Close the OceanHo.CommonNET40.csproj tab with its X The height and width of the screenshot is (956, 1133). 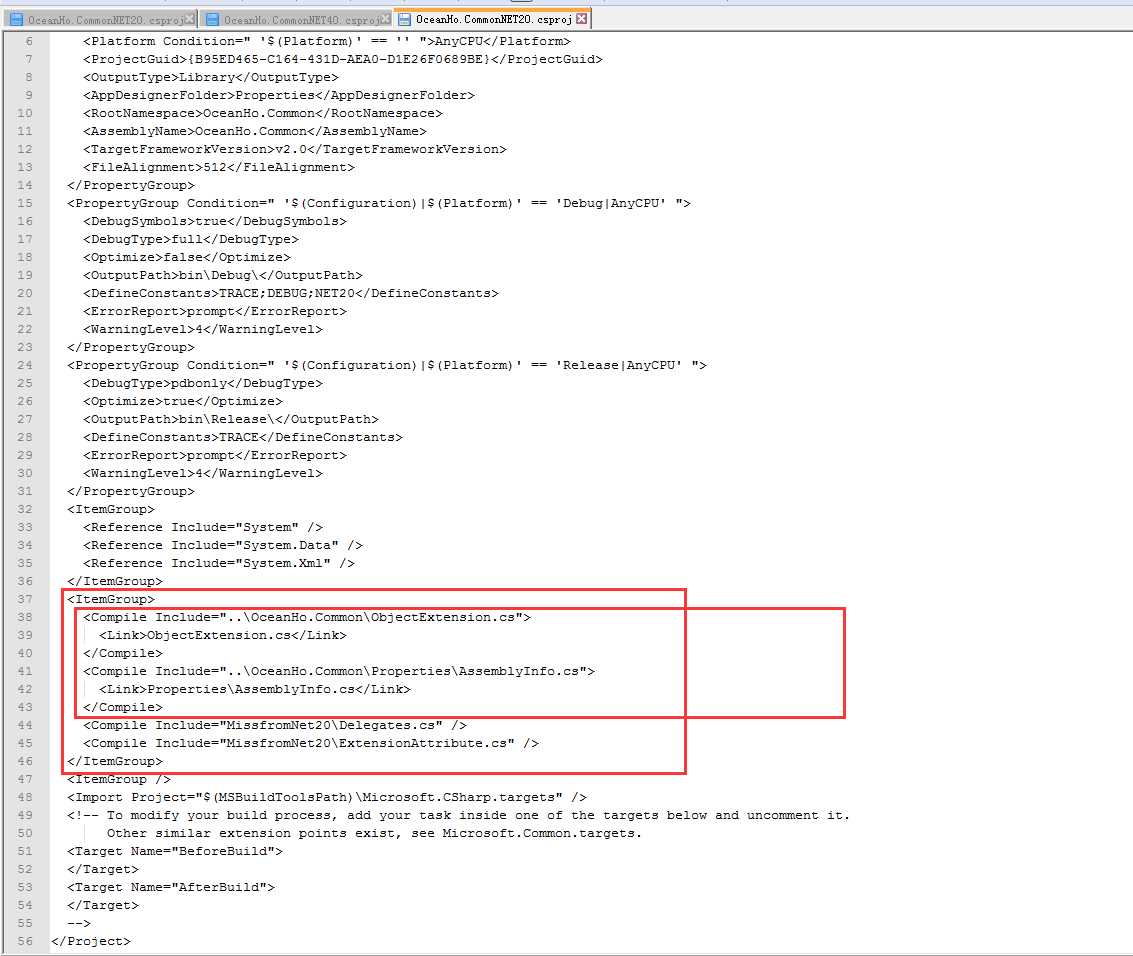coord(385,19)
